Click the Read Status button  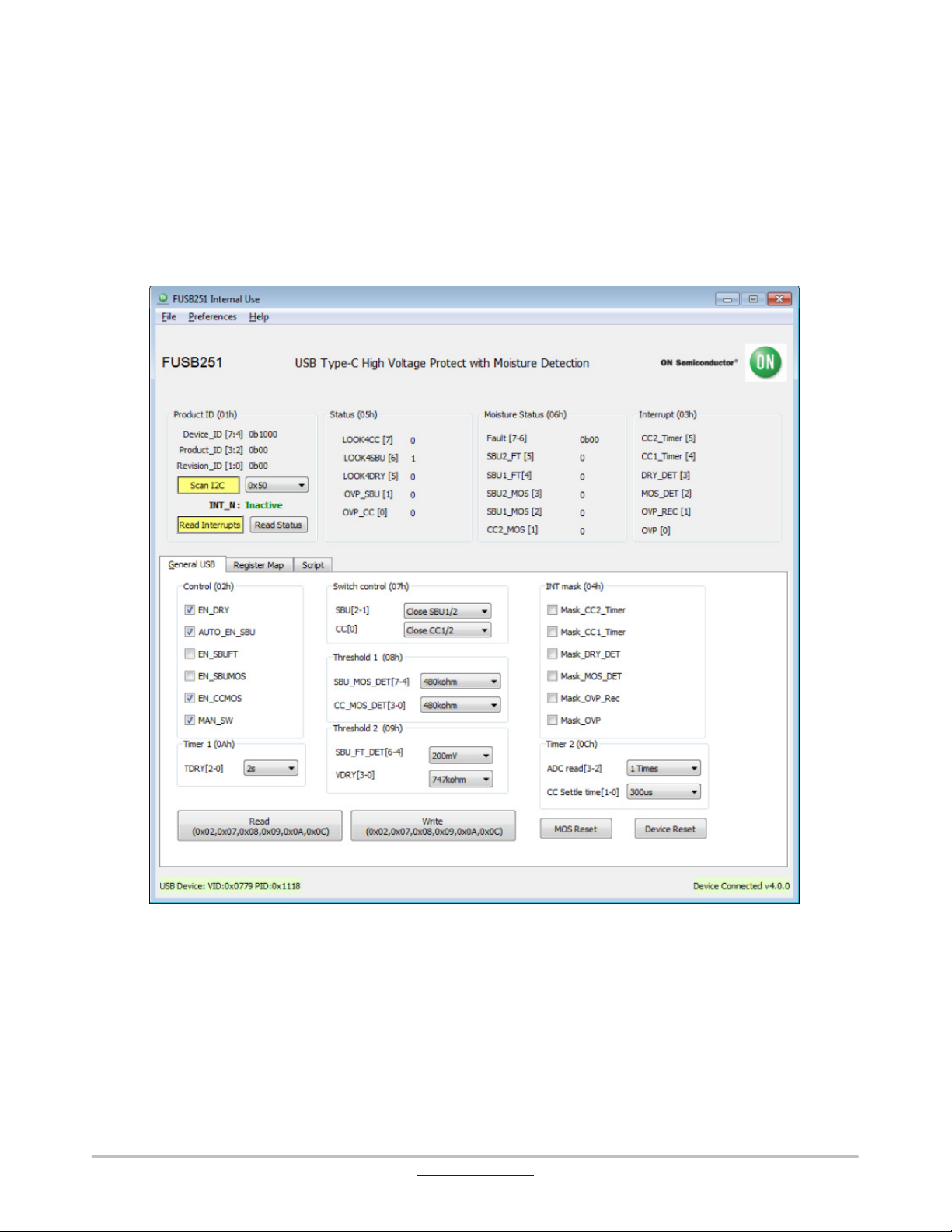coord(278,525)
